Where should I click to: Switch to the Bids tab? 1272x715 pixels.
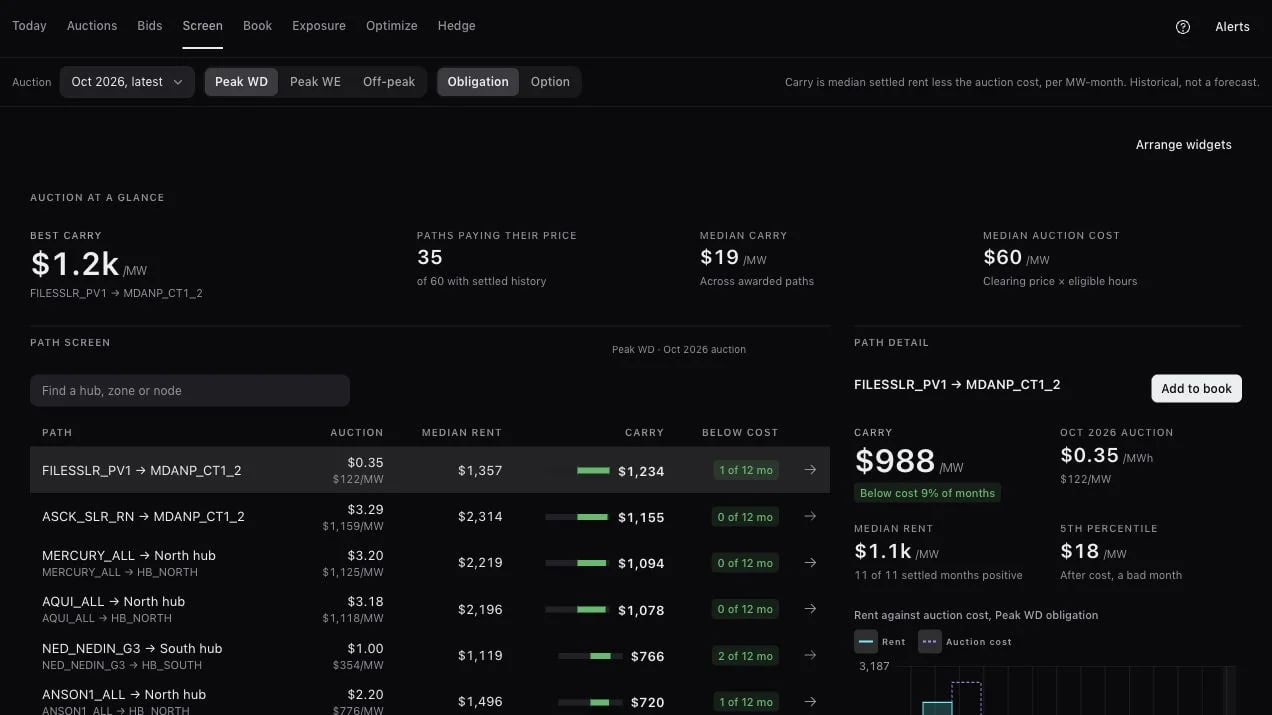(x=150, y=26)
